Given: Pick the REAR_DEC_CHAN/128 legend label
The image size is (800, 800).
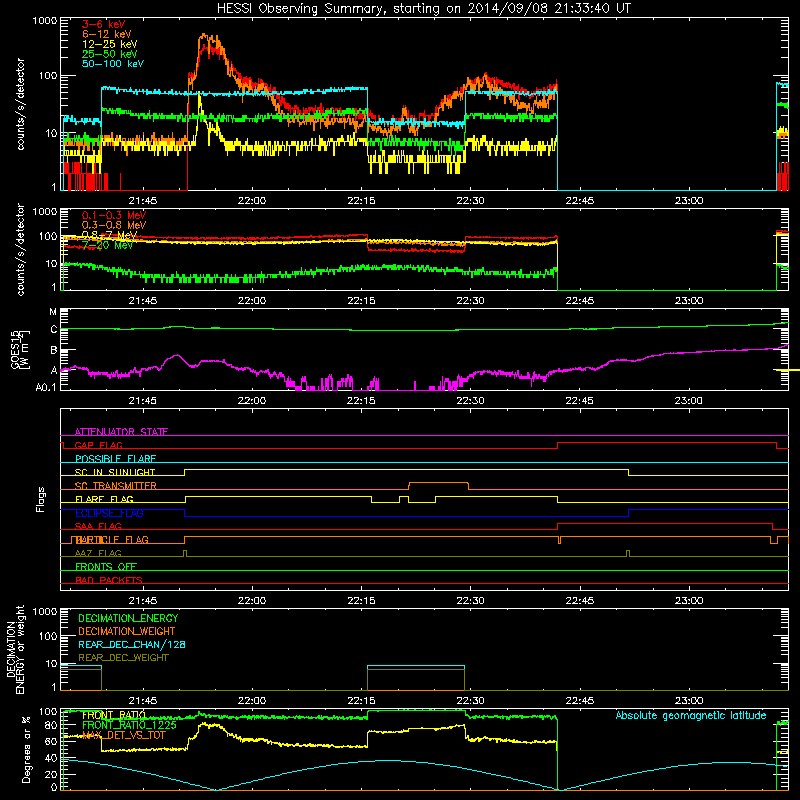Looking at the screenshot, I should point(132,644).
